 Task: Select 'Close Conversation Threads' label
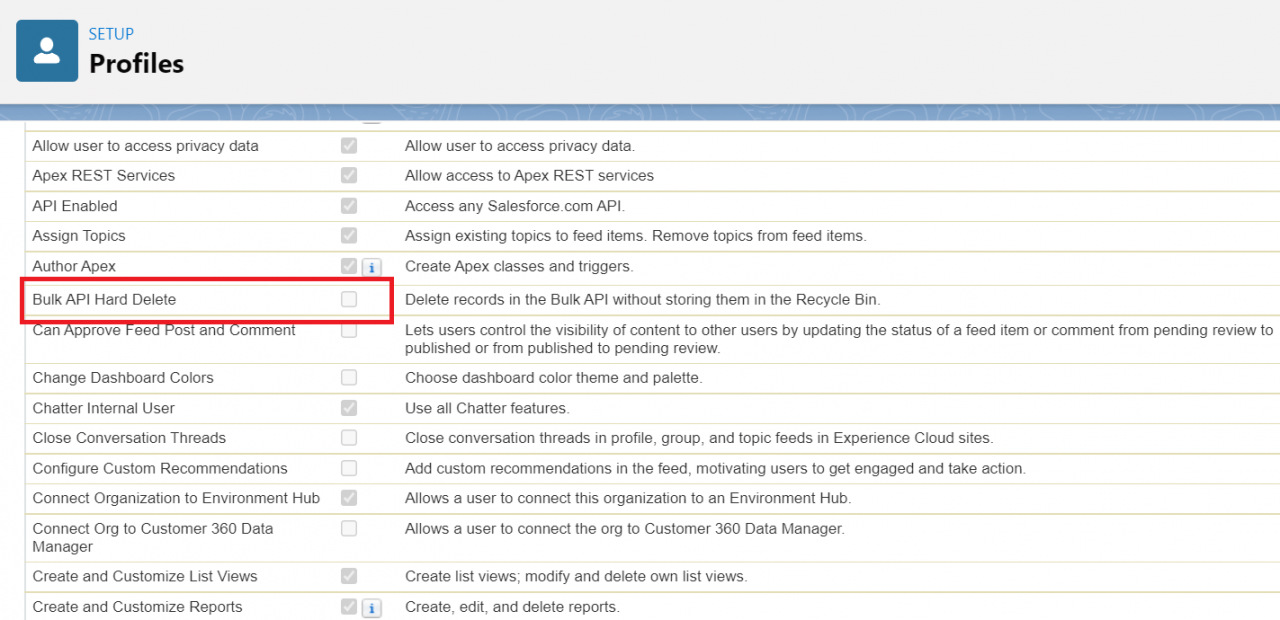coord(129,438)
